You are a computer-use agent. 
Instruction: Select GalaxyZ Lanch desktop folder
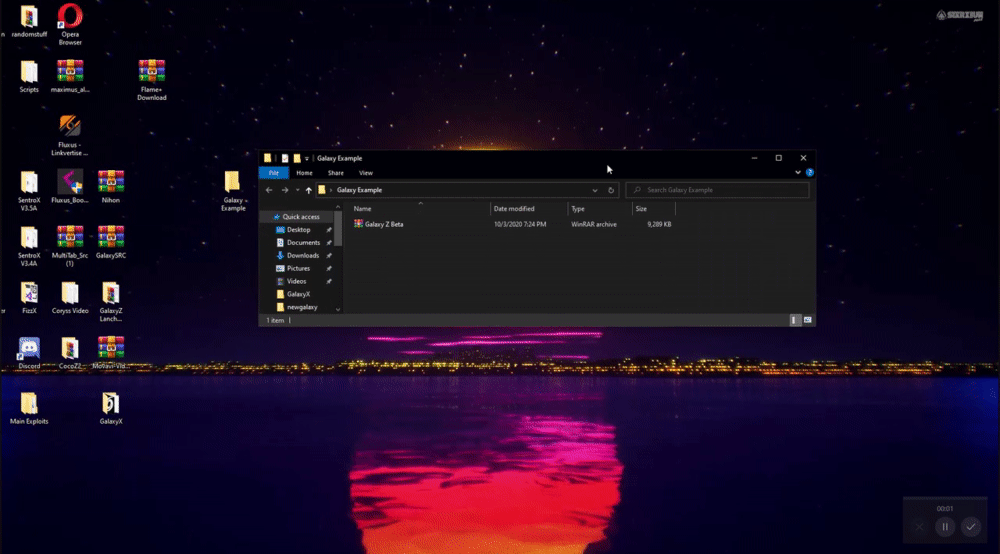click(111, 302)
